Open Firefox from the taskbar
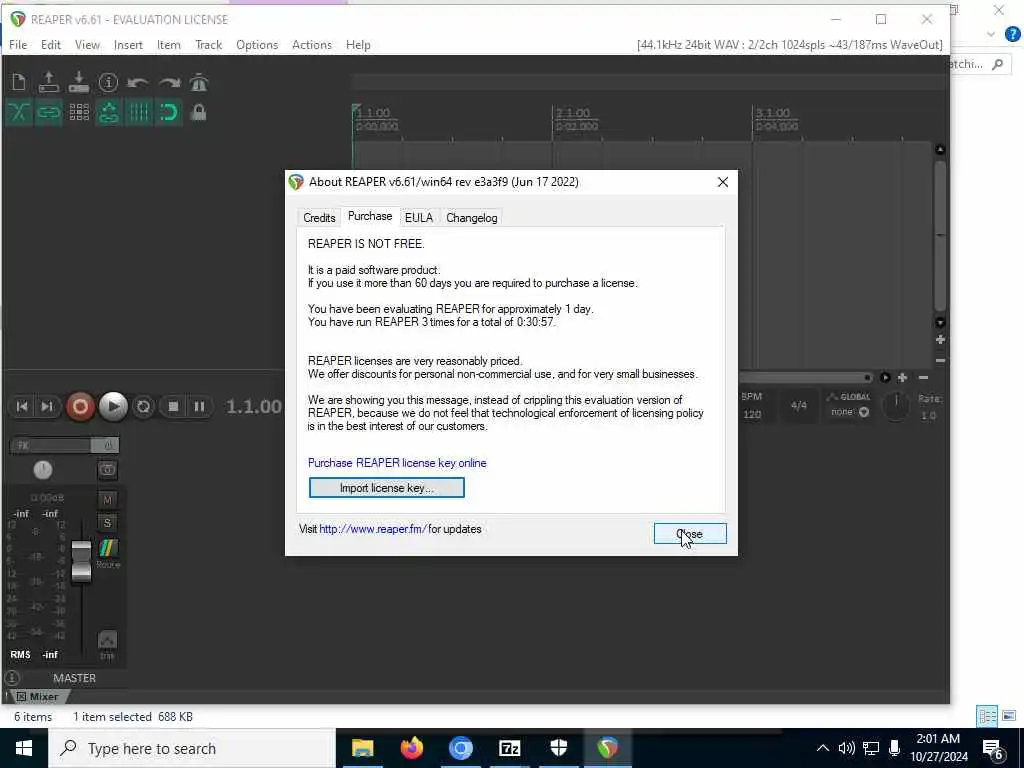Viewport: 1024px width, 768px height. [x=411, y=748]
